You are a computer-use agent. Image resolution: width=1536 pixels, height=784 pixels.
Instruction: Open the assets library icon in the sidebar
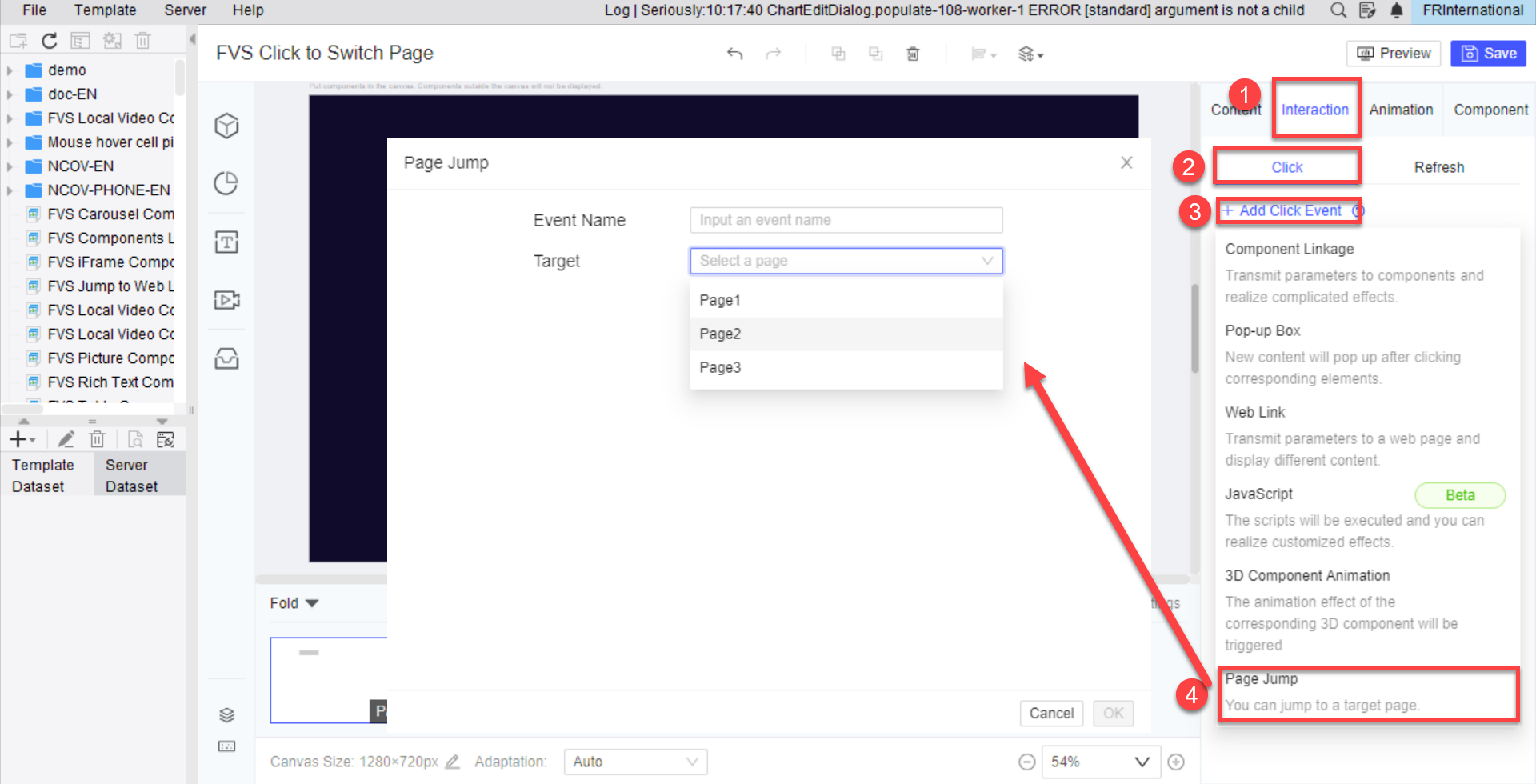pos(226,358)
